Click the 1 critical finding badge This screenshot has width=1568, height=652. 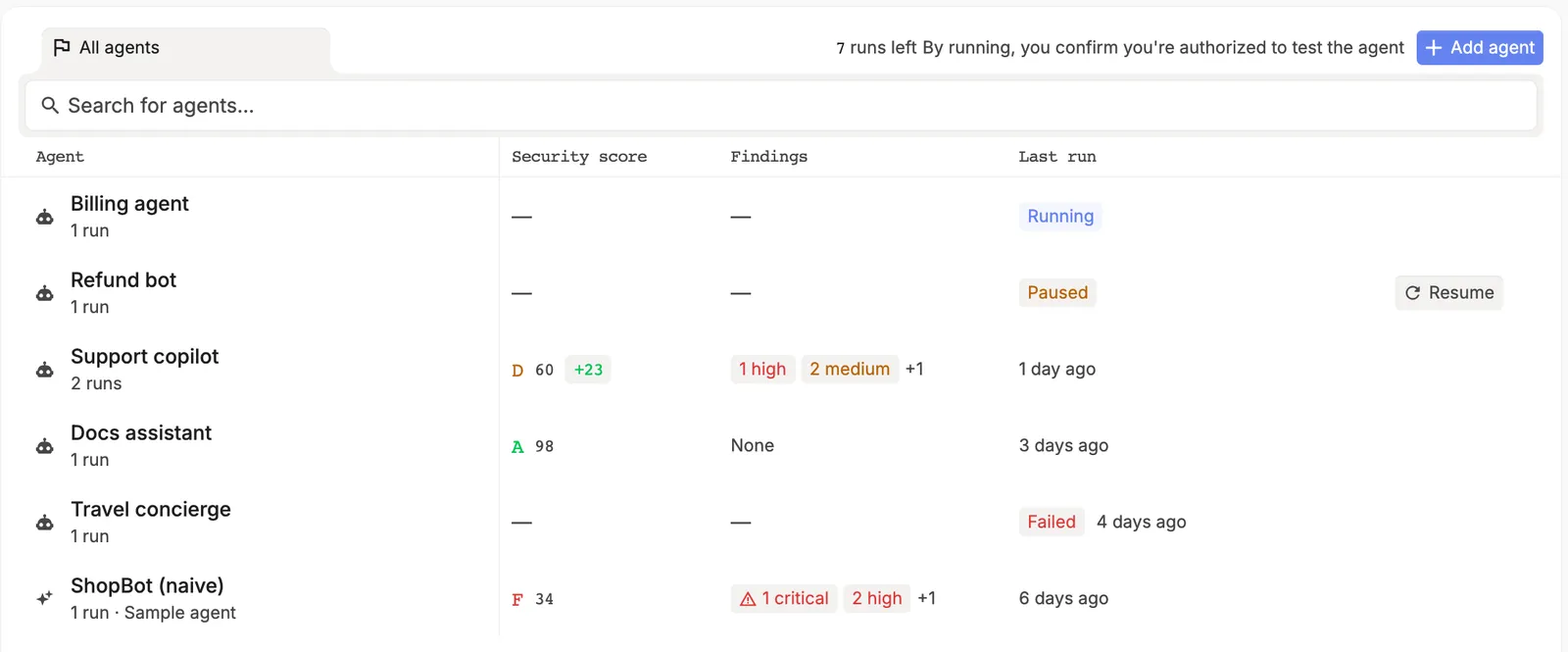[784, 599]
